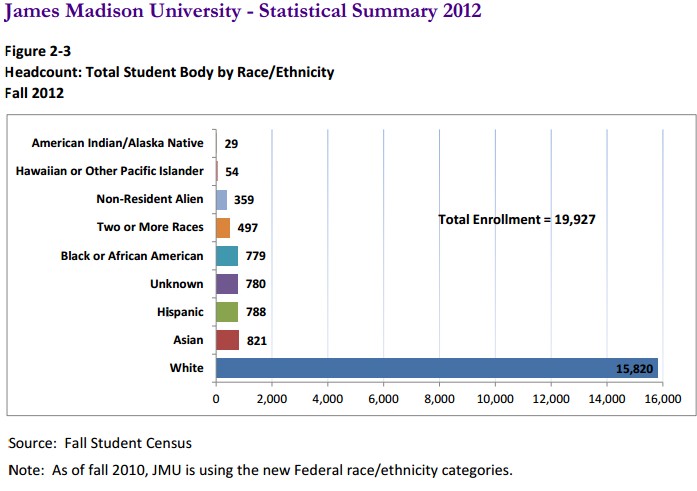Select the purple Unknown bar
This screenshot has width=697, height=491.
227,284
